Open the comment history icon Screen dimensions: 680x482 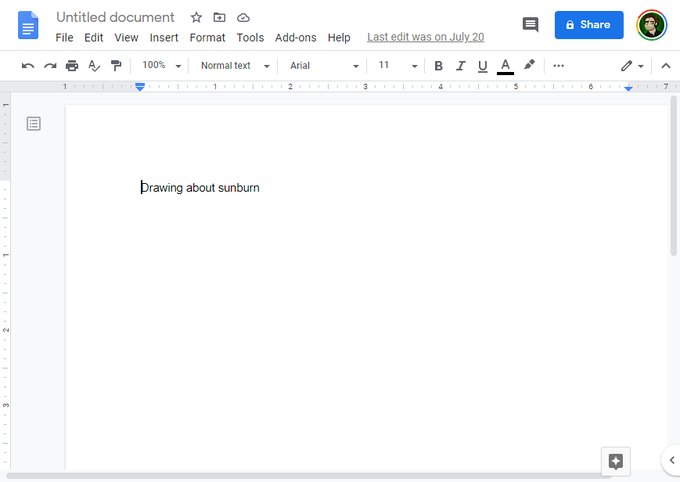(530, 25)
